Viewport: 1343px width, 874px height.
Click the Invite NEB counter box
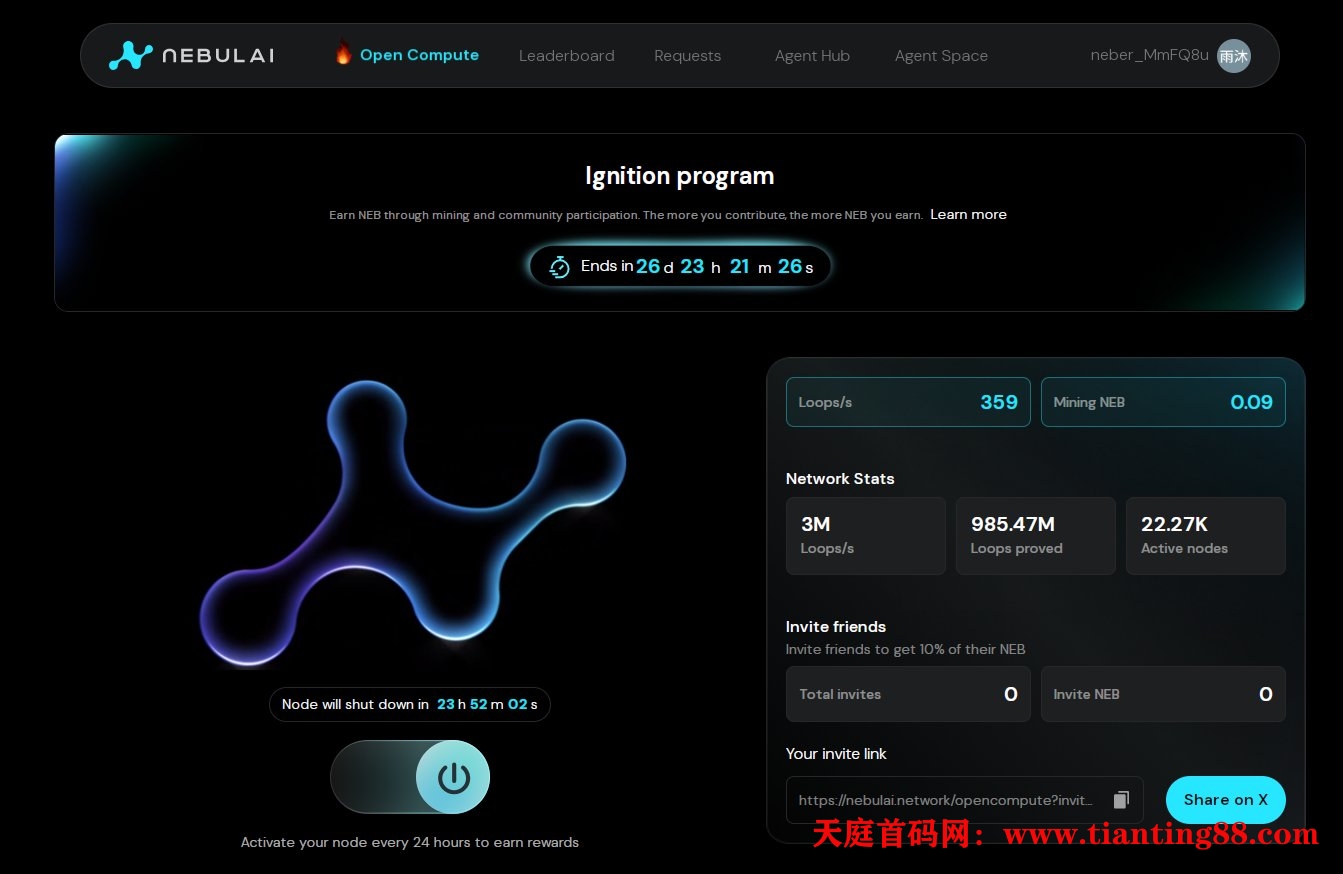1163,694
